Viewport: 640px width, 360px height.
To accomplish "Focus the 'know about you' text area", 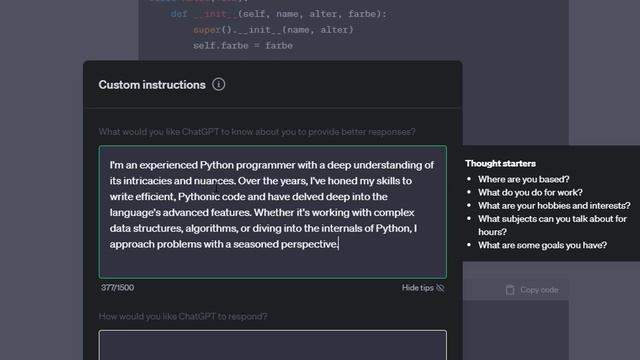I will pyautogui.click(x=273, y=212).
